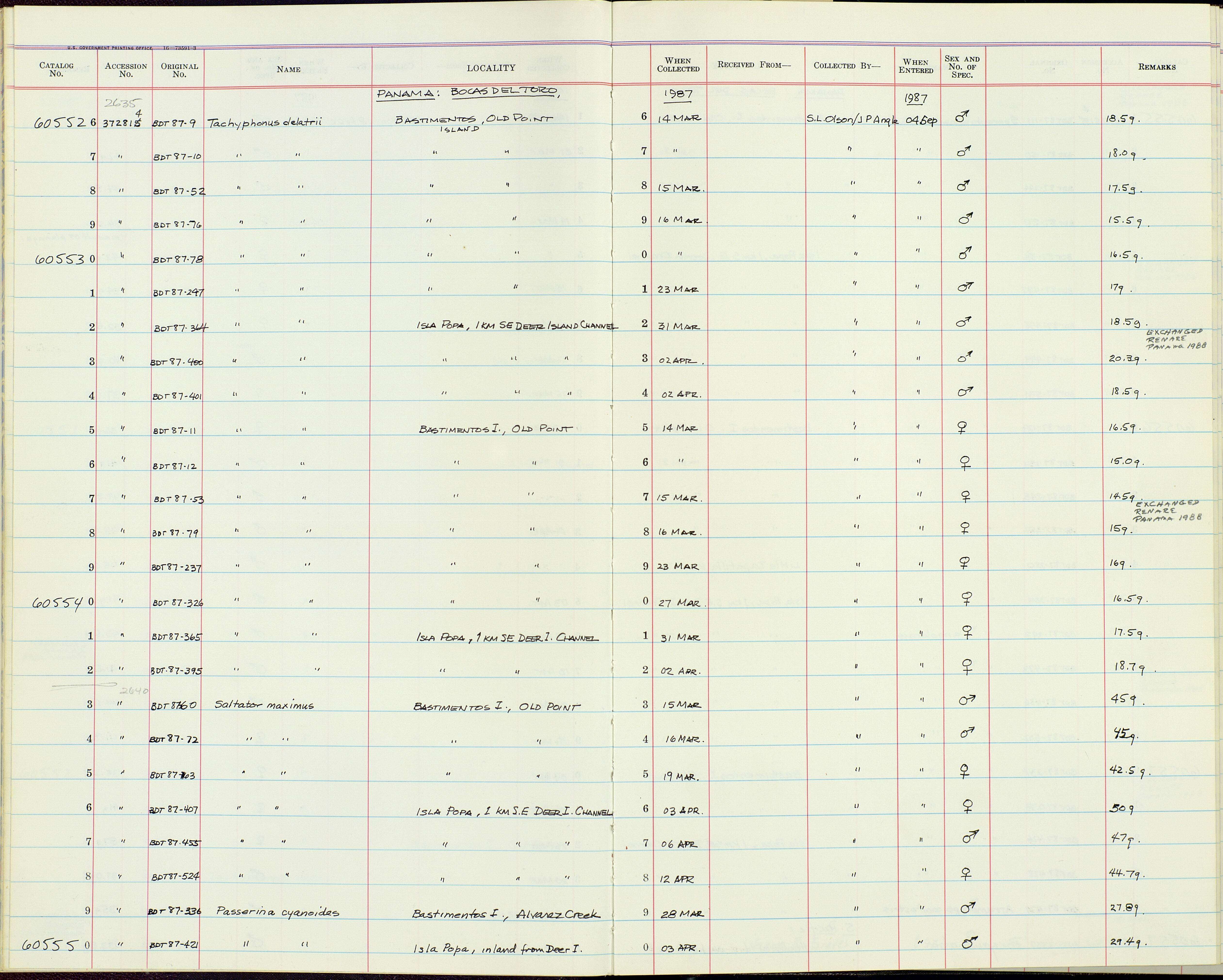Click the female symbol beside weight 42.5 g
Viewport: 1223px width, 980px height.
(964, 771)
